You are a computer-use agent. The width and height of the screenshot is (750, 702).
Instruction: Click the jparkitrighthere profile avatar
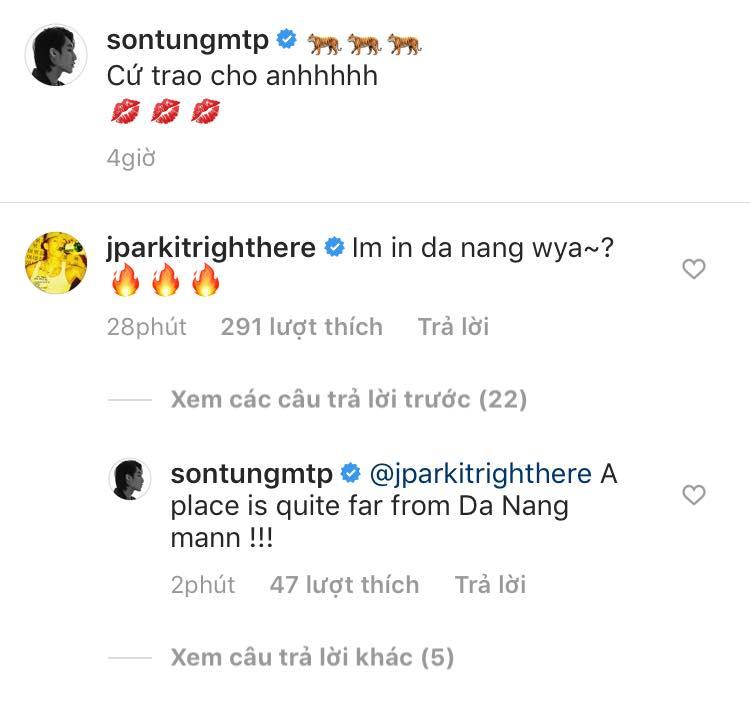(x=55, y=261)
